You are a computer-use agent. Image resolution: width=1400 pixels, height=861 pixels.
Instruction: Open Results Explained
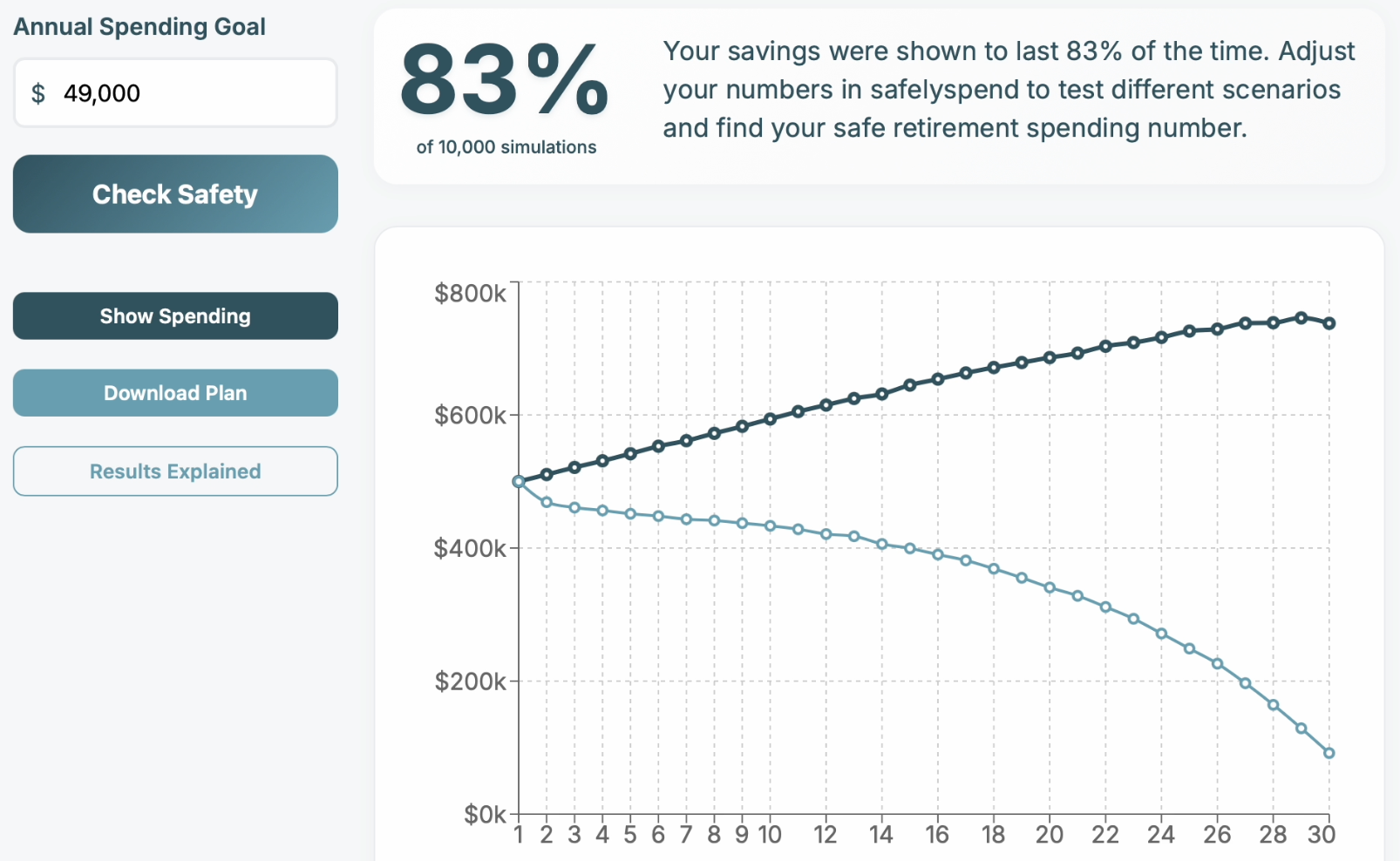click(x=174, y=471)
